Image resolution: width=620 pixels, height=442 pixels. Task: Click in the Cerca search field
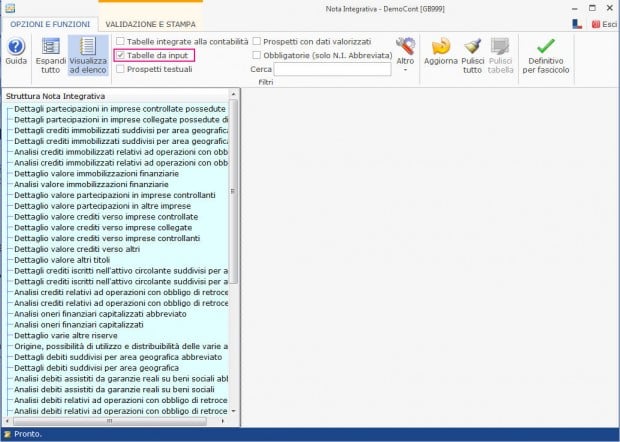pos(333,69)
